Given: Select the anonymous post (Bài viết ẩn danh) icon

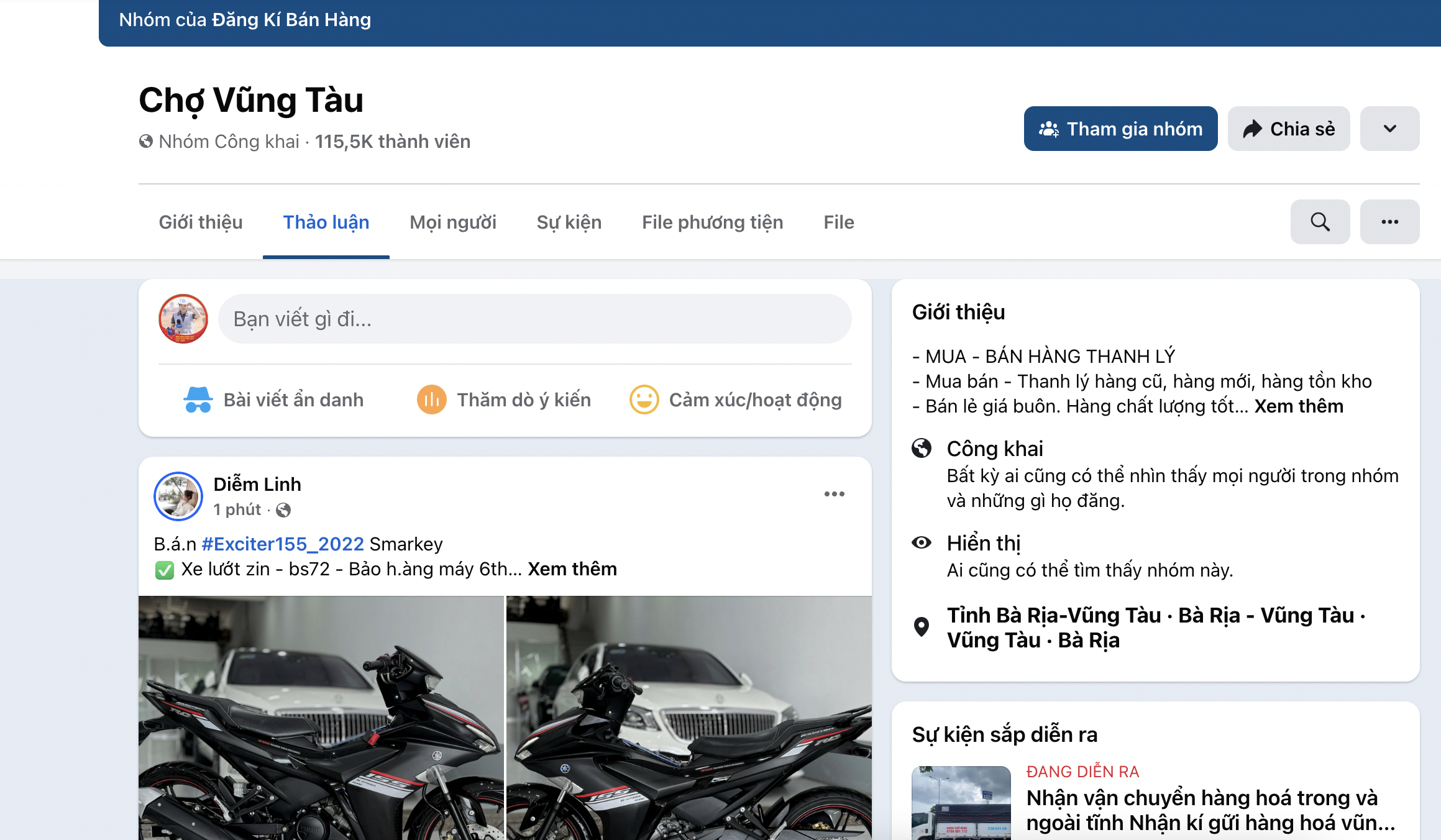Looking at the screenshot, I should tap(198, 399).
